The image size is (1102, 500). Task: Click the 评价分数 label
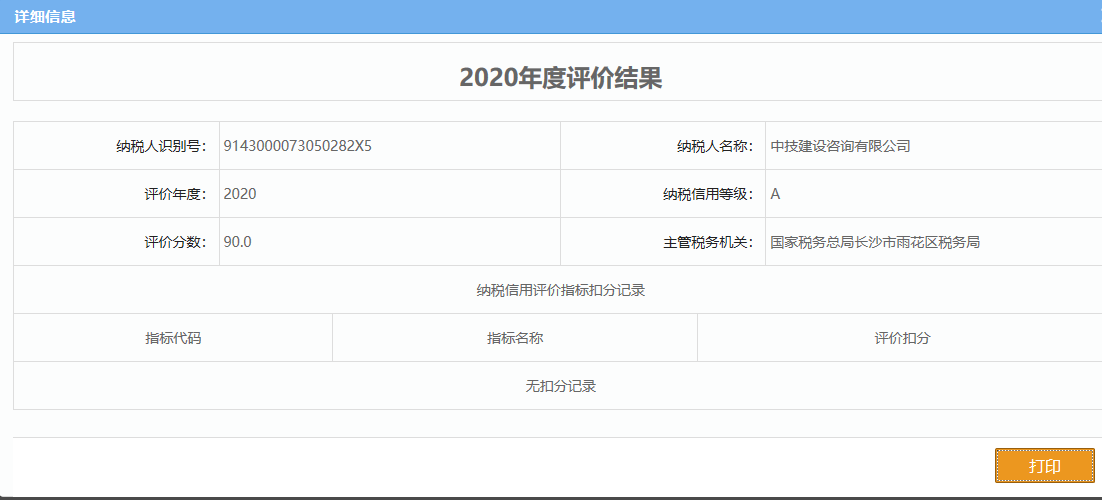click(x=175, y=242)
